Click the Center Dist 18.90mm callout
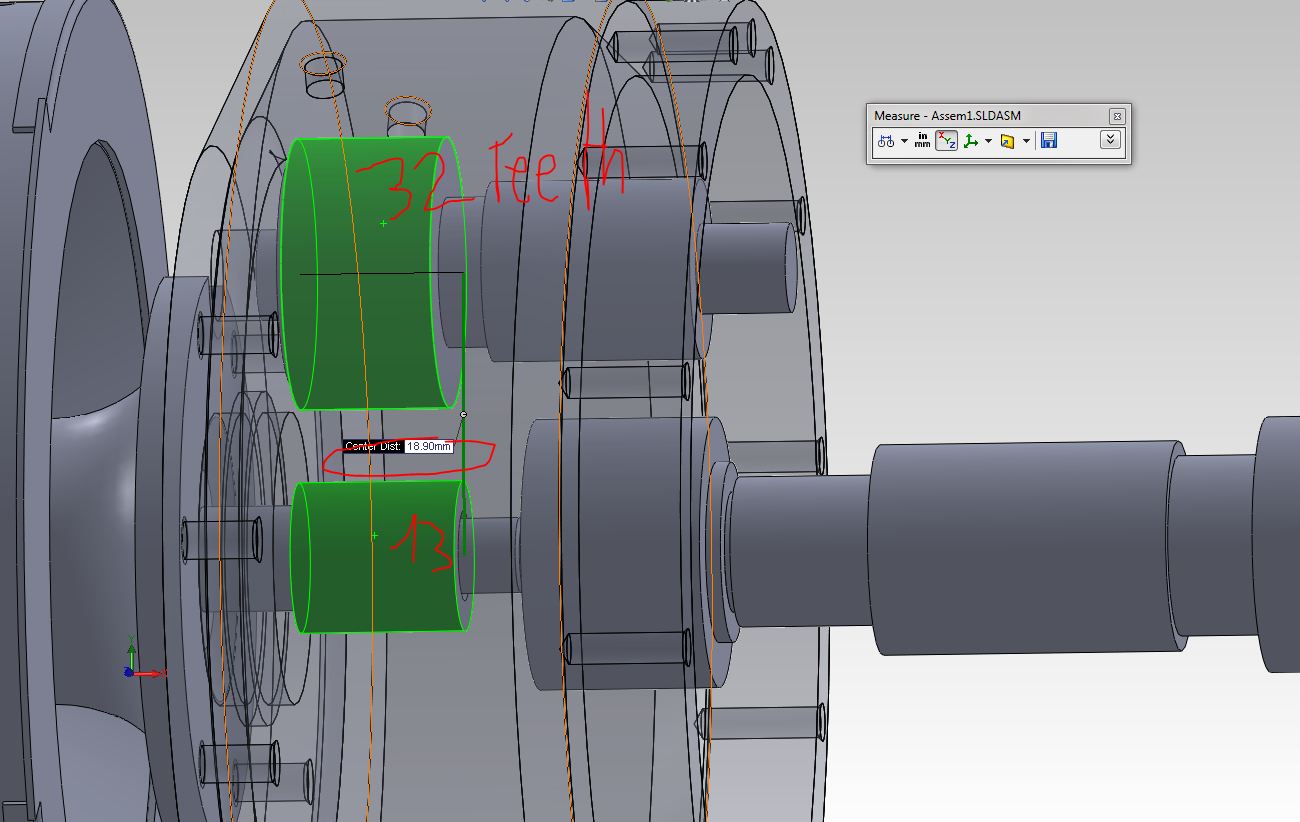The width and height of the screenshot is (1300, 822). [398, 446]
